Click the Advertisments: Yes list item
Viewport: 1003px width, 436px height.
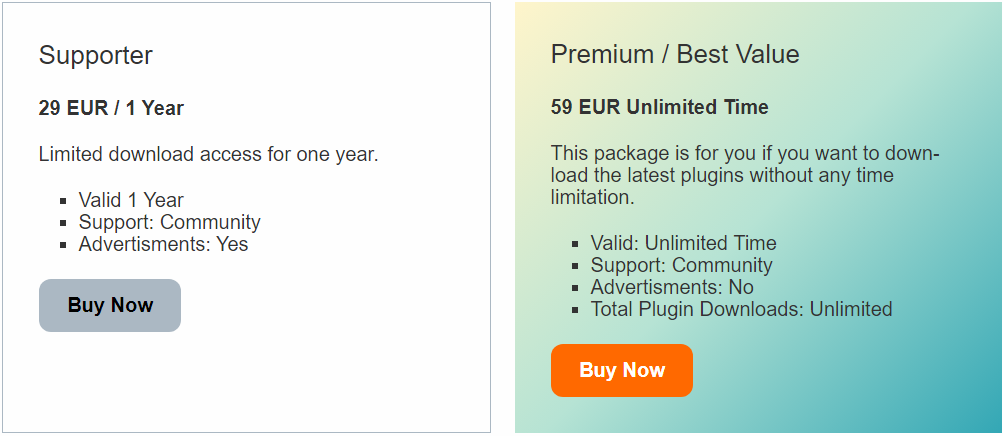tap(163, 244)
